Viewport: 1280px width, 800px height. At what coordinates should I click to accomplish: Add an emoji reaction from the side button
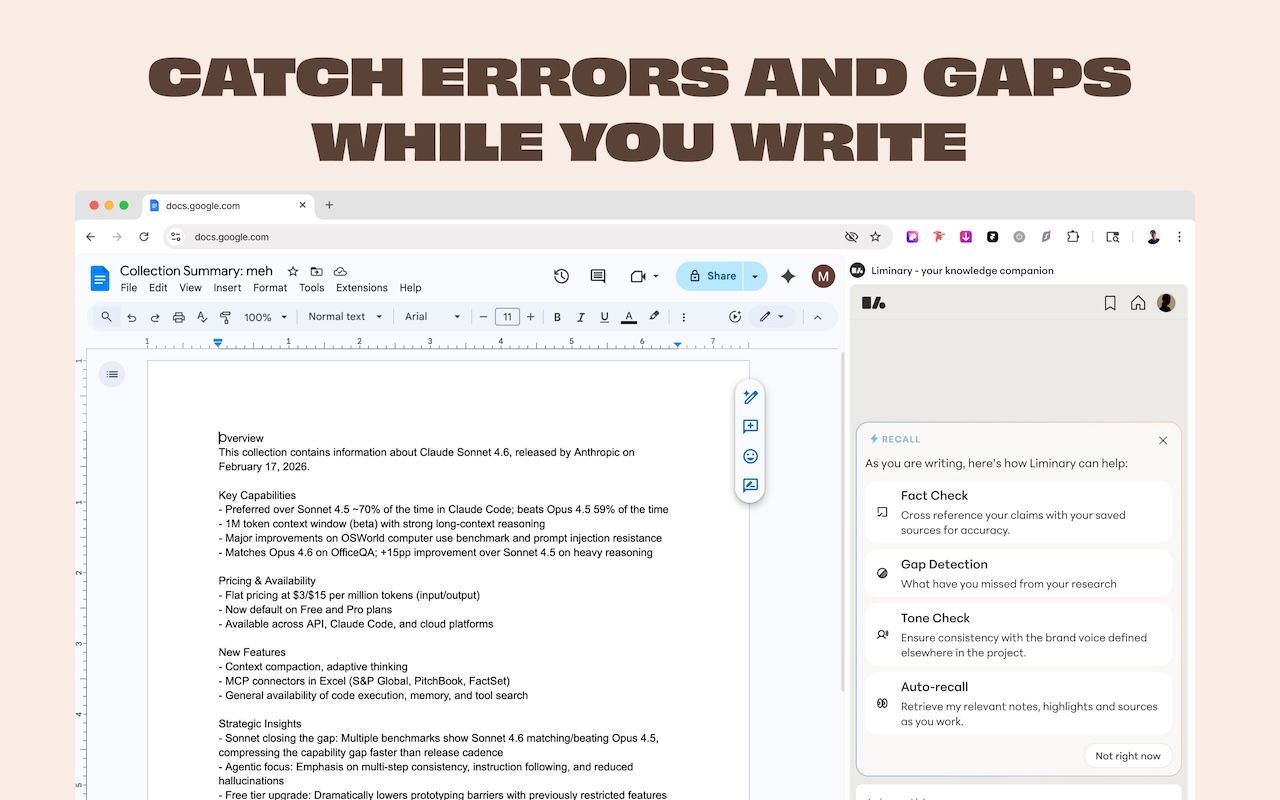coord(750,456)
